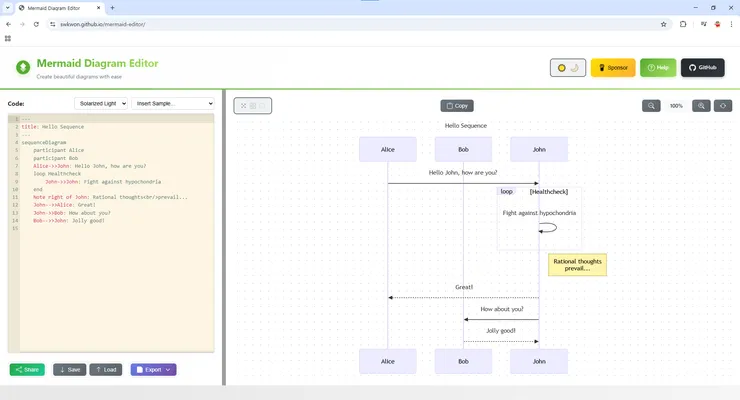
Task: Open the browser extensions puzzle icon
Action: 683,24
